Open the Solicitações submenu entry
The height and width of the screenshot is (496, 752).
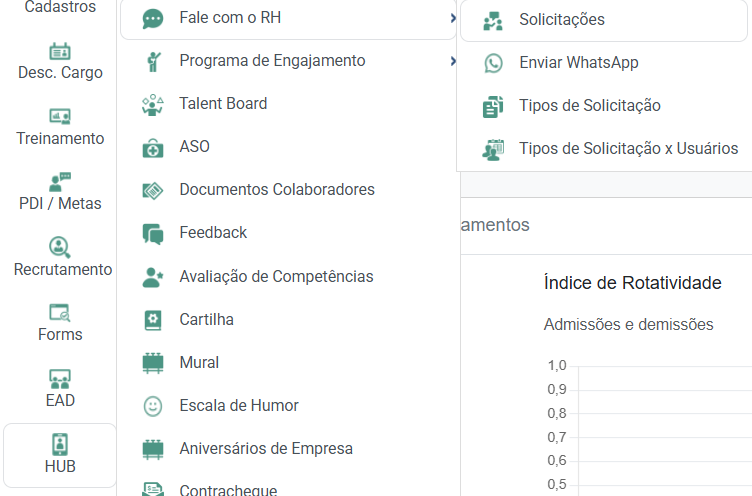[x=562, y=20]
